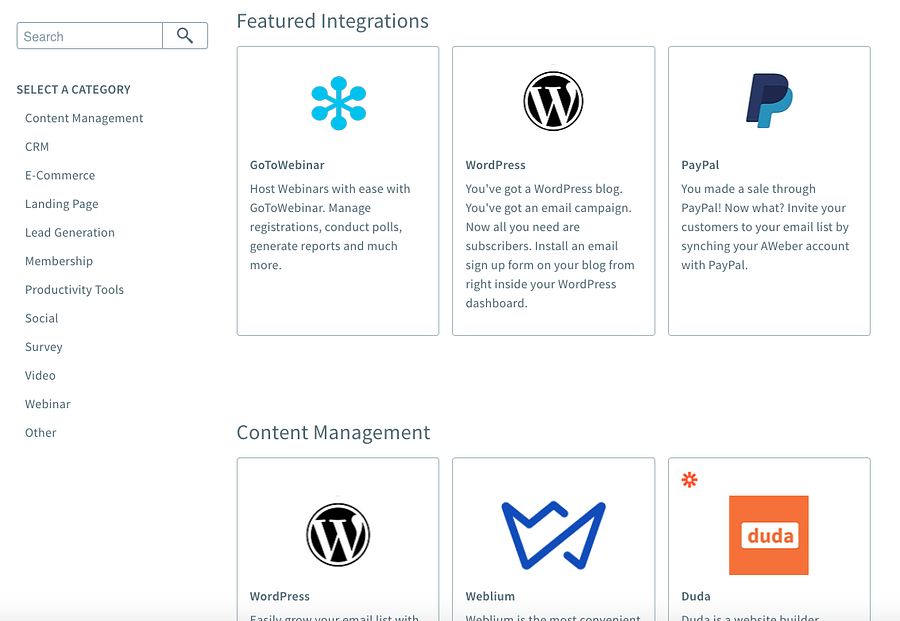Select the Other category at list bottom
Image resolution: width=900 pixels, height=621 pixels.
40,432
